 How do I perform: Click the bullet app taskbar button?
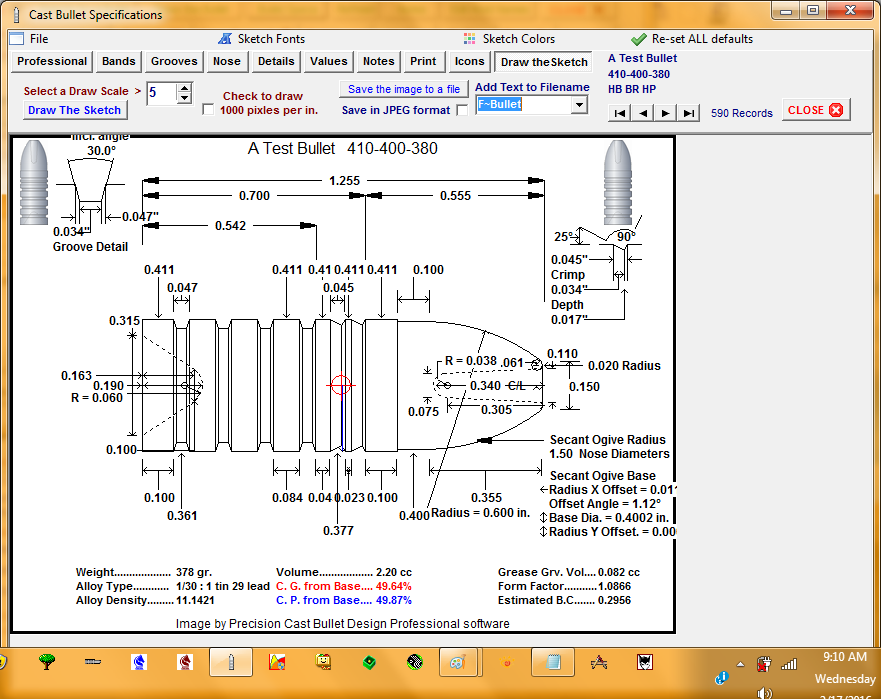(231, 662)
